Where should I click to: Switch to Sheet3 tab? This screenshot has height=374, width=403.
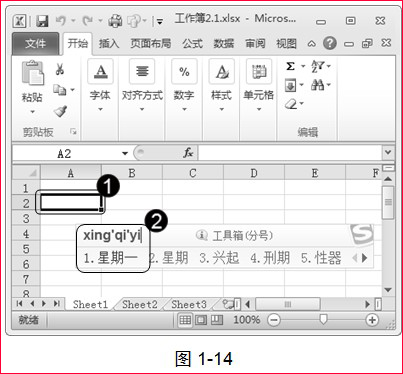coord(189,304)
